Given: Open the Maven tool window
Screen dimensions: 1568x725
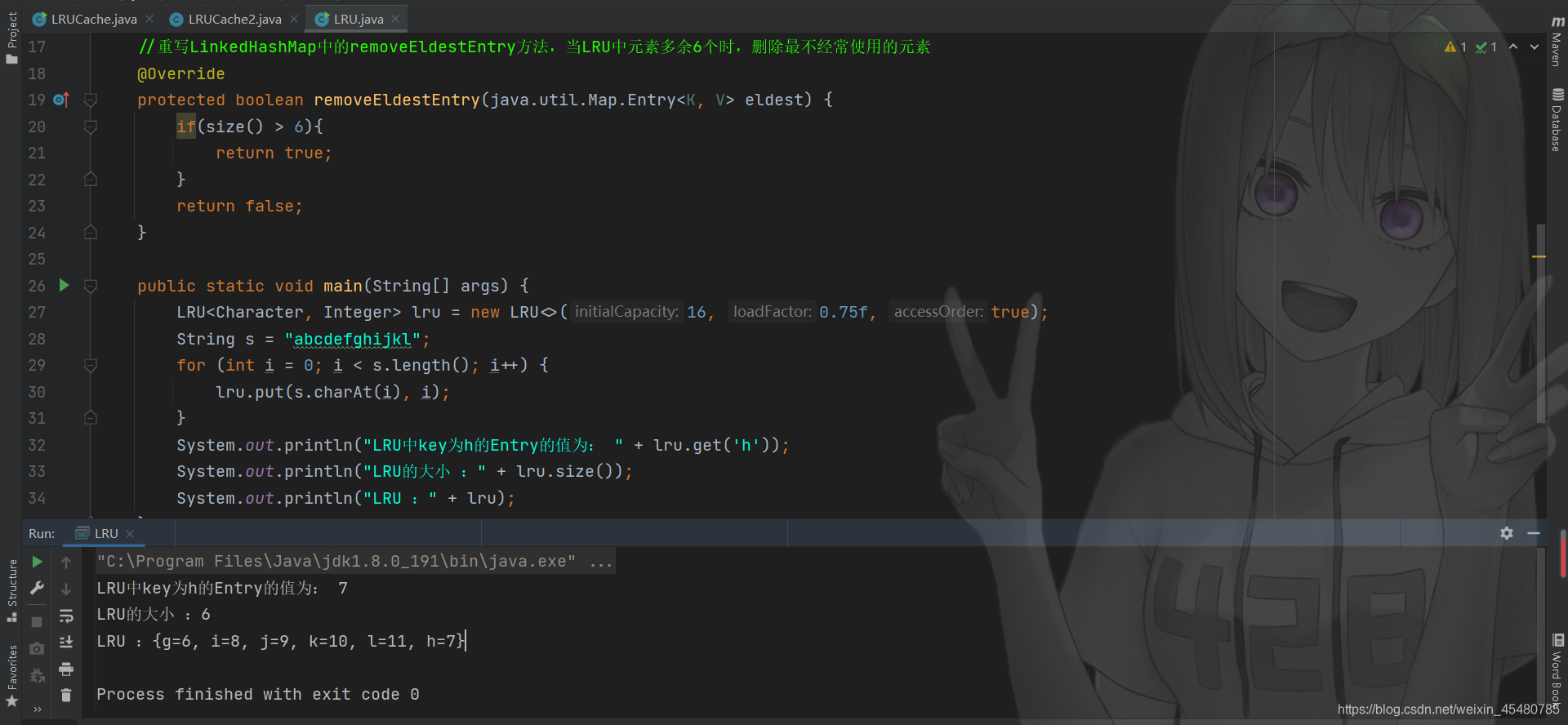Looking at the screenshot, I should (x=1557, y=42).
